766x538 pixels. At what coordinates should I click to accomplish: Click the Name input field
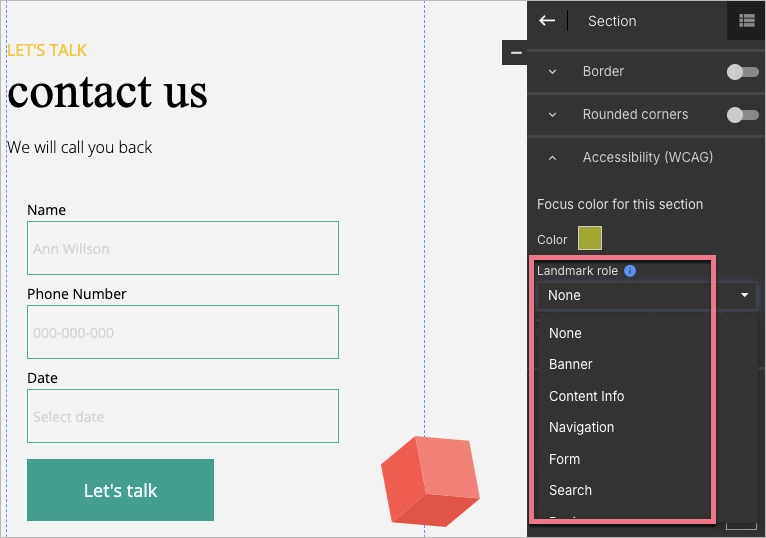tap(182, 248)
